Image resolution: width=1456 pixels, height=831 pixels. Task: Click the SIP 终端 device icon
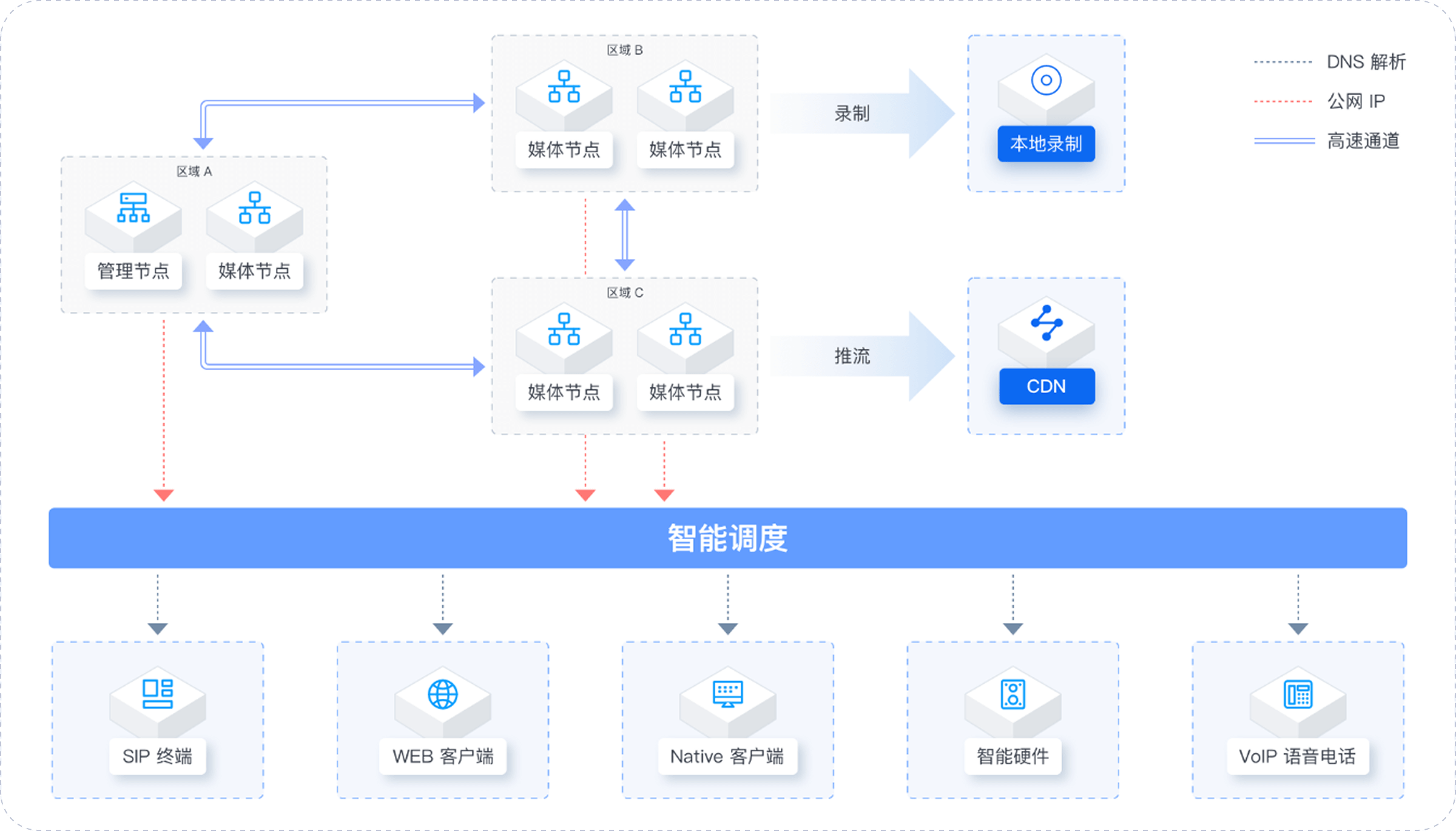tap(158, 694)
